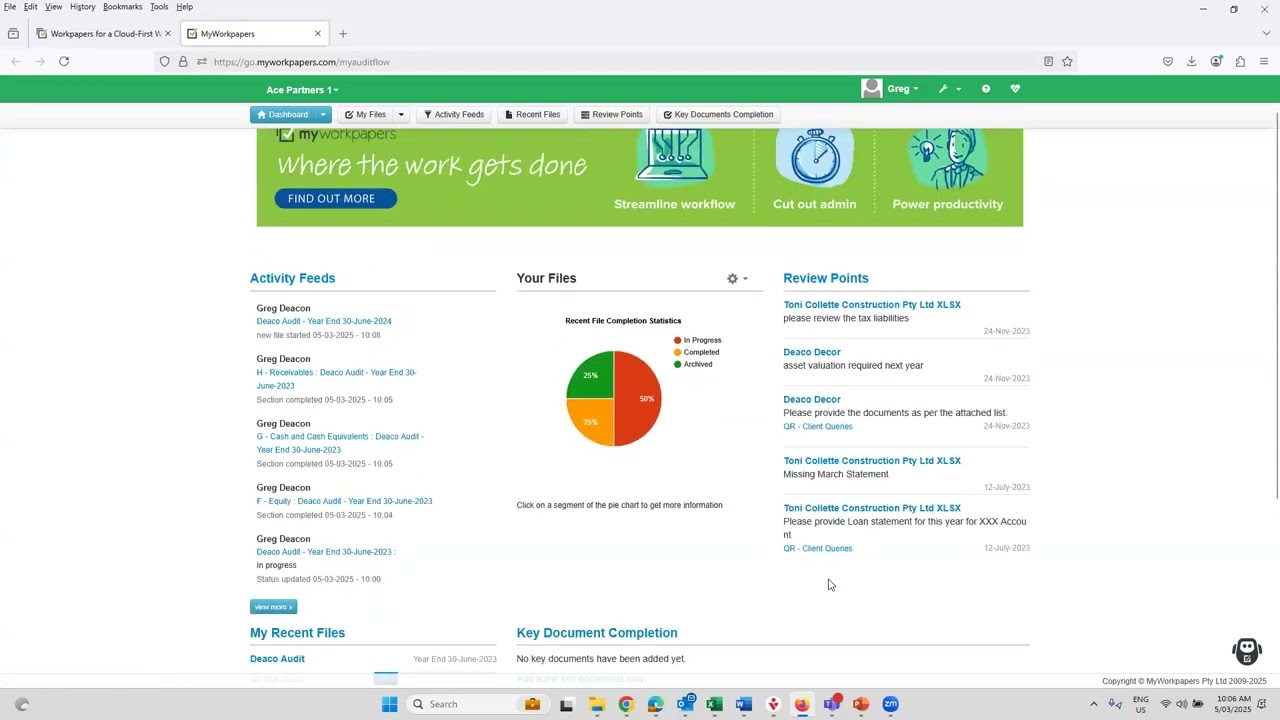The height and width of the screenshot is (720, 1280).
Task: Reload the page with browser refresh icon
Action: click(x=64, y=62)
